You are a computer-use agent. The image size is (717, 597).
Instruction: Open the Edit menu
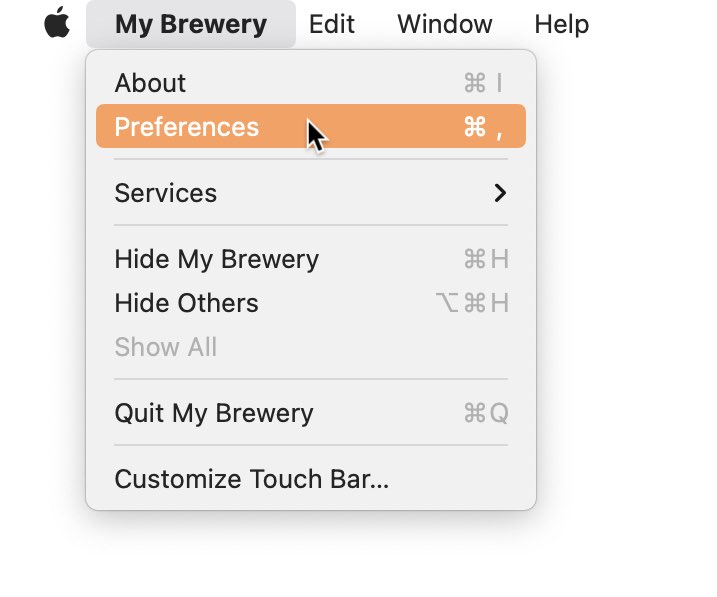pyautogui.click(x=332, y=24)
